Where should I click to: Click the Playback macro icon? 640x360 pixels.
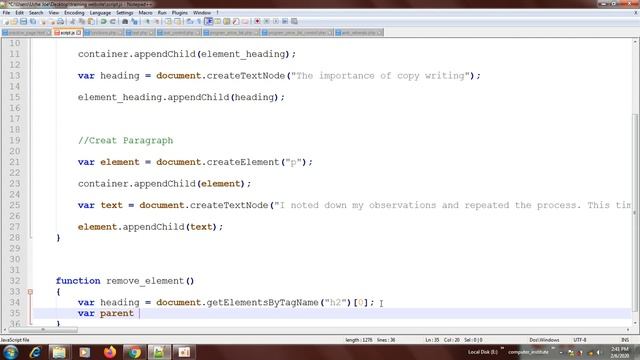point(276,21)
